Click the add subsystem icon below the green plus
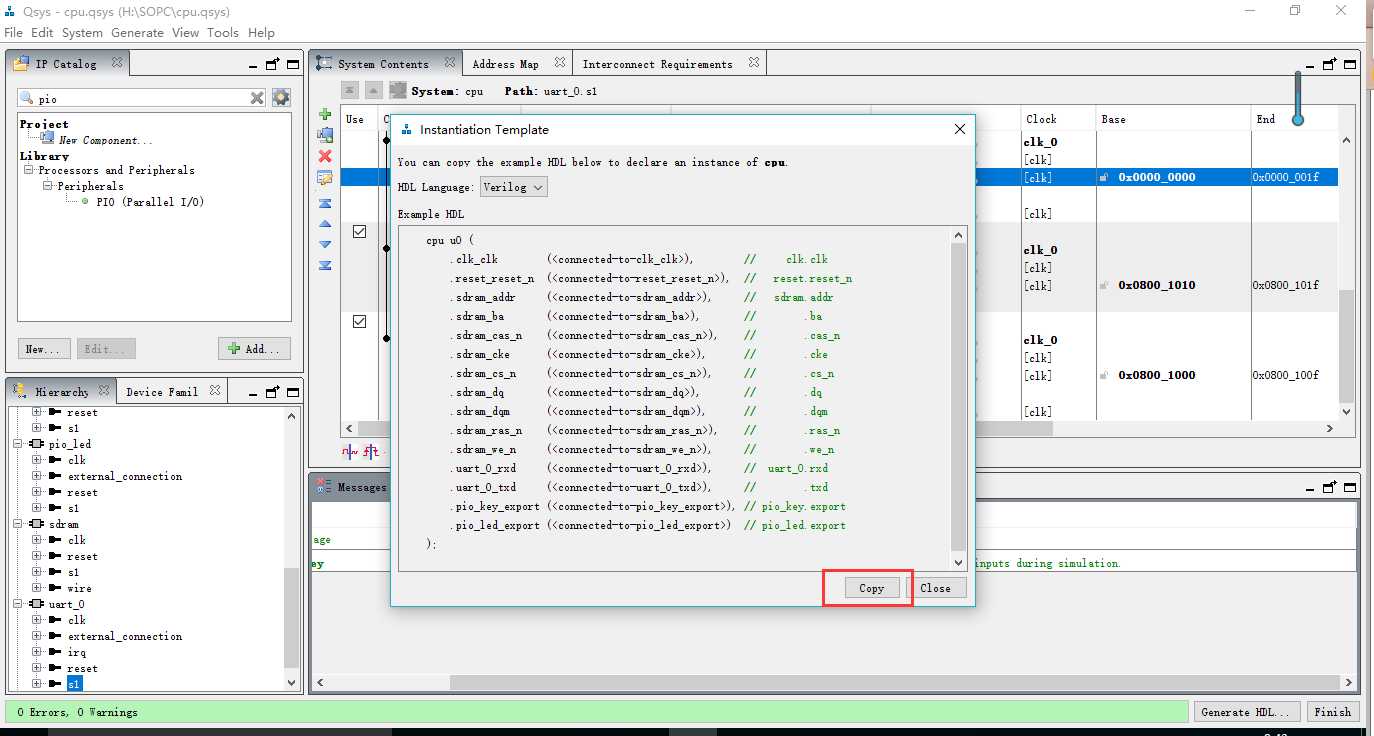Image resolution: width=1374 pixels, height=736 pixels. coord(325,135)
